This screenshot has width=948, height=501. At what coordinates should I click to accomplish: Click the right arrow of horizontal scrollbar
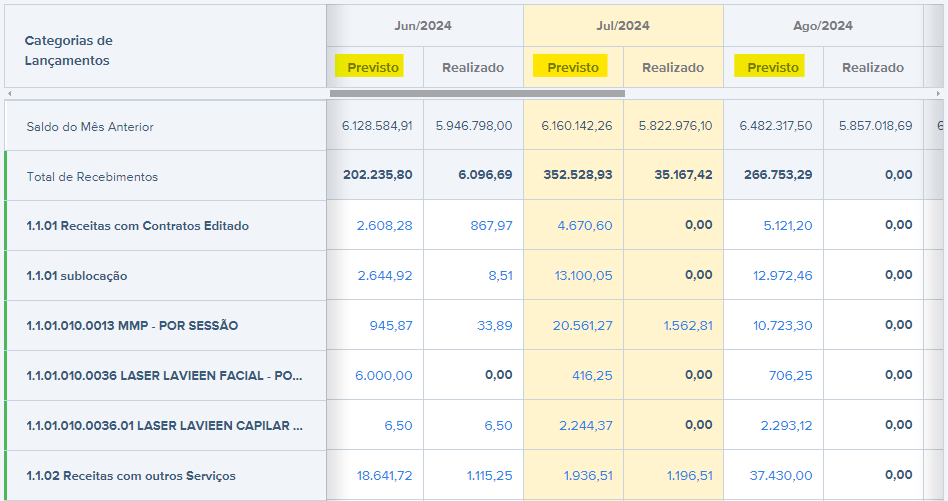click(x=938, y=93)
